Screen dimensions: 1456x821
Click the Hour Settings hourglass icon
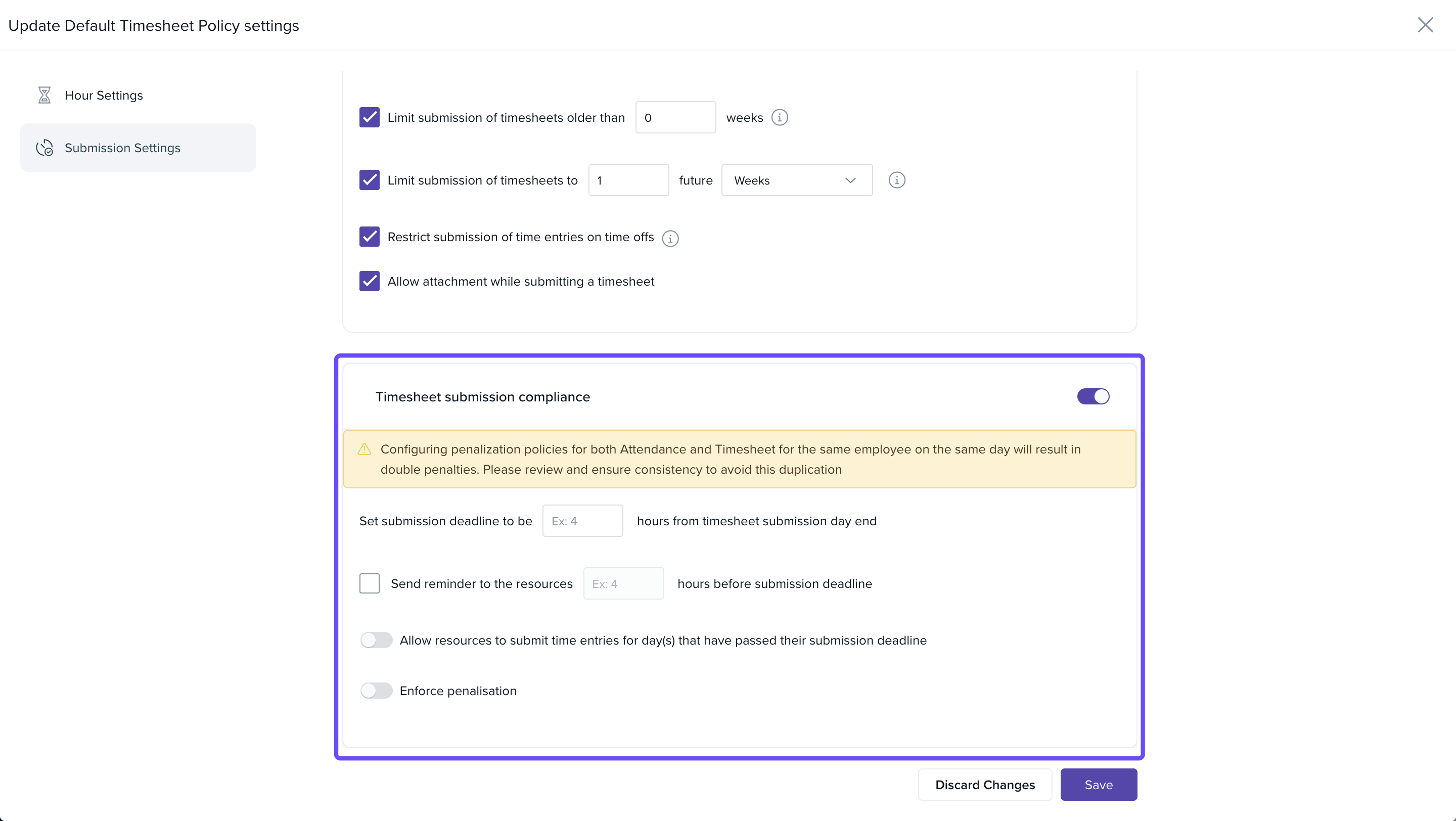pyautogui.click(x=44, y=95)
